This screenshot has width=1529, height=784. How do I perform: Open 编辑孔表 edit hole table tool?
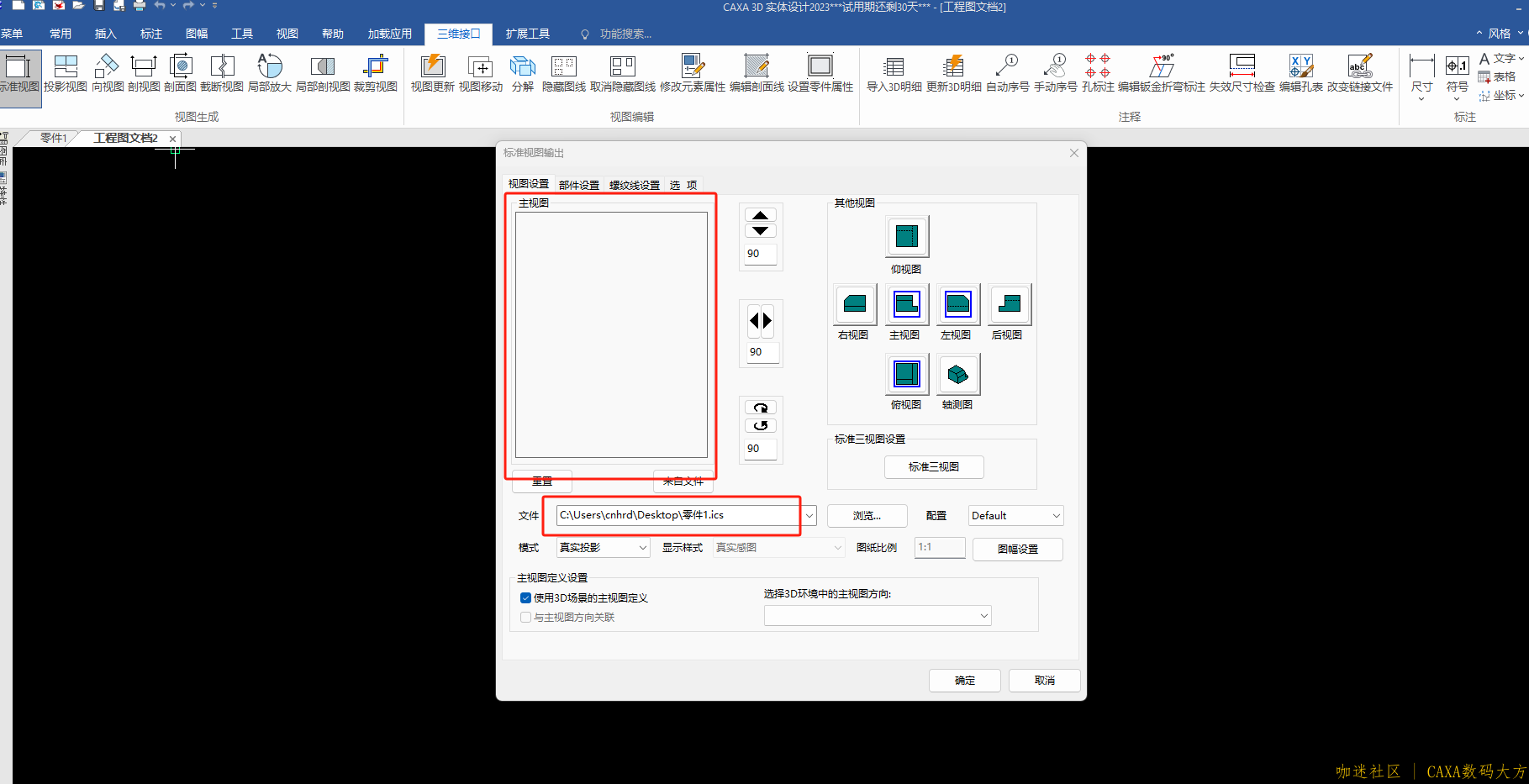pyautogui.click(x=1301, y=74)
